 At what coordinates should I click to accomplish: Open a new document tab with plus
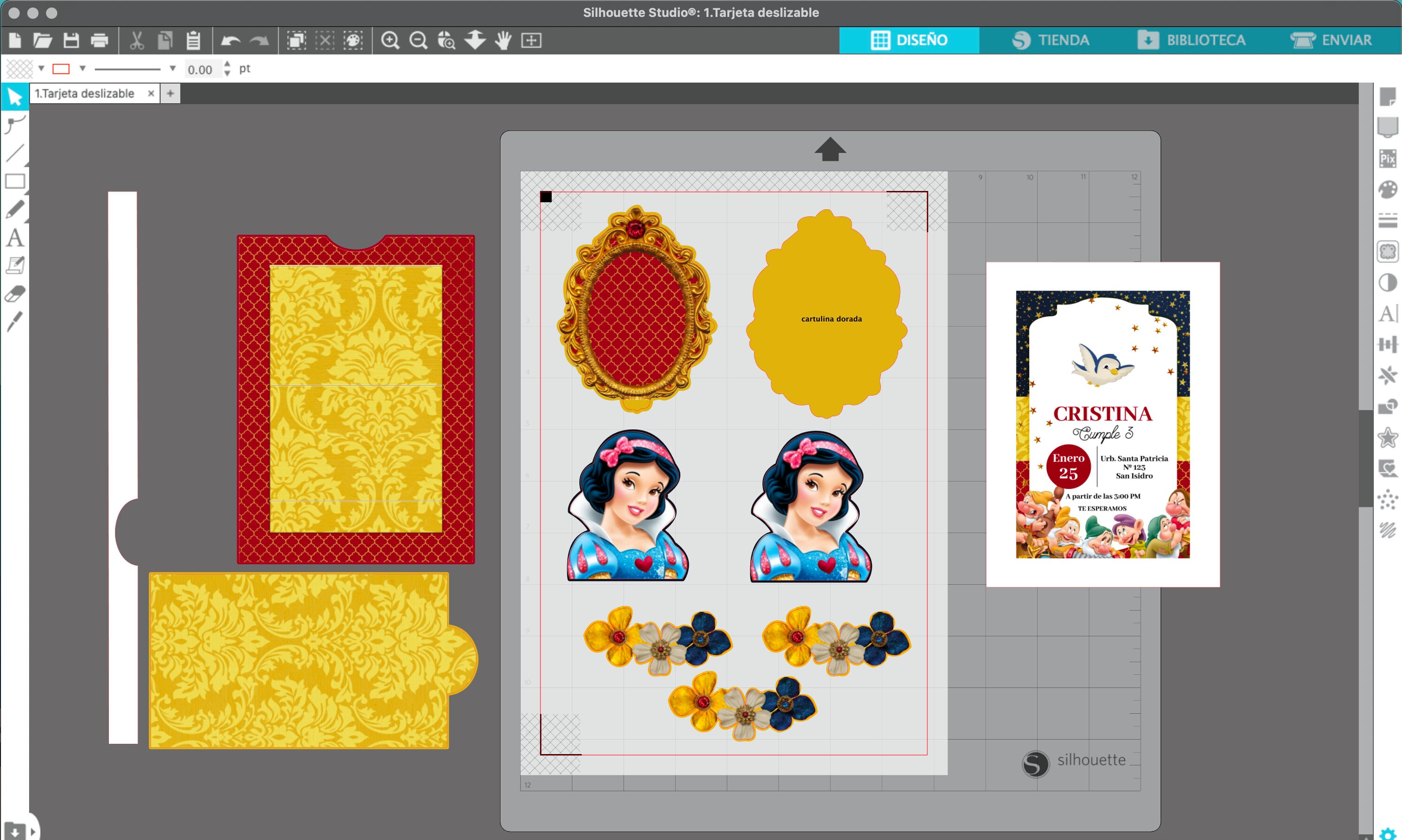point(170,93)
